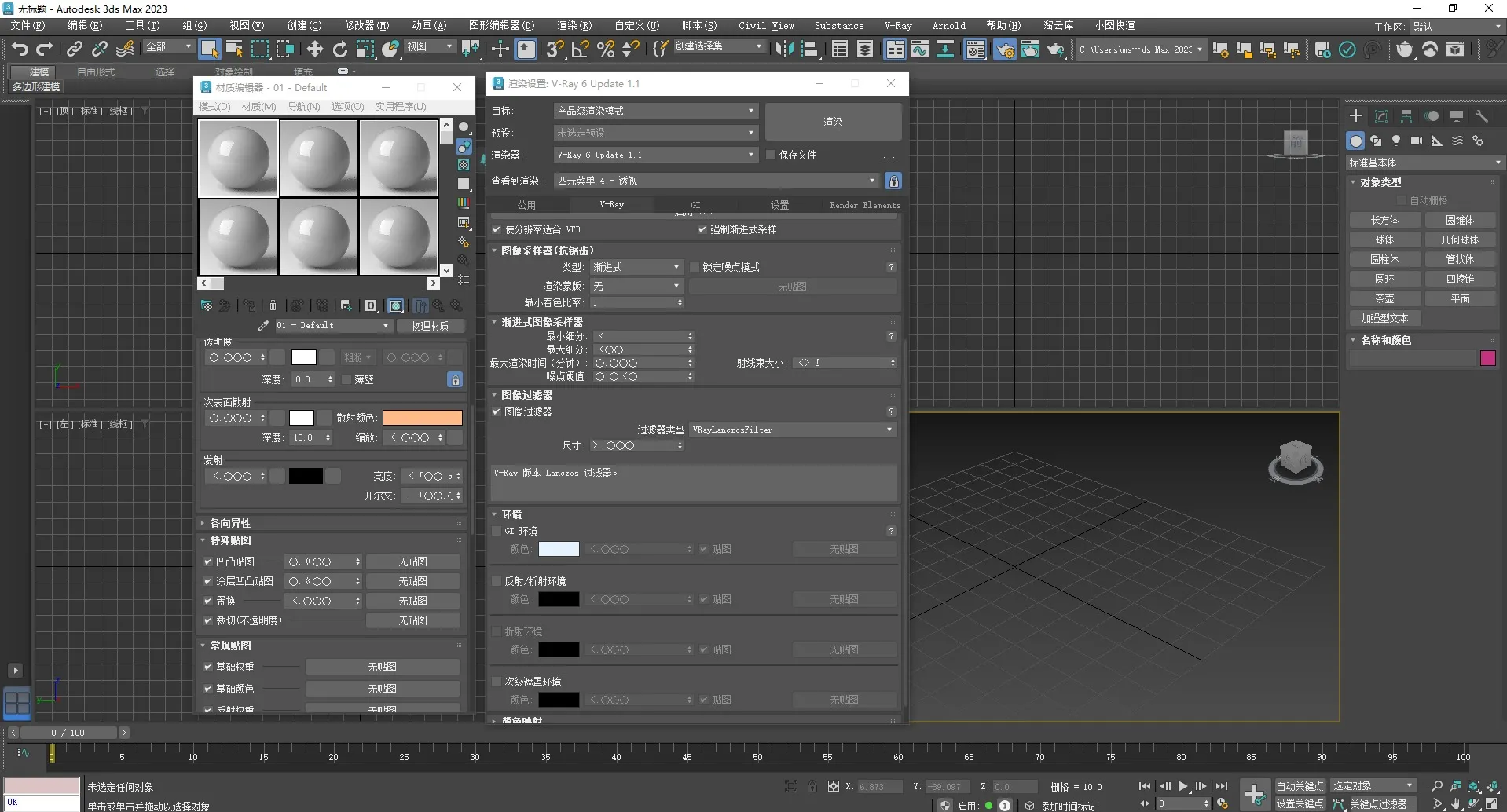1507x812 pixels.
Task: Toggle the Image Filter checkbox
Action: [497, 411]
